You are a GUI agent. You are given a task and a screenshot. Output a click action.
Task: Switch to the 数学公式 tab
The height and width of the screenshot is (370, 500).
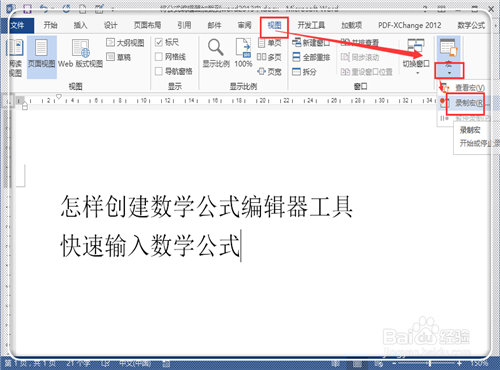tap(471, 25)
